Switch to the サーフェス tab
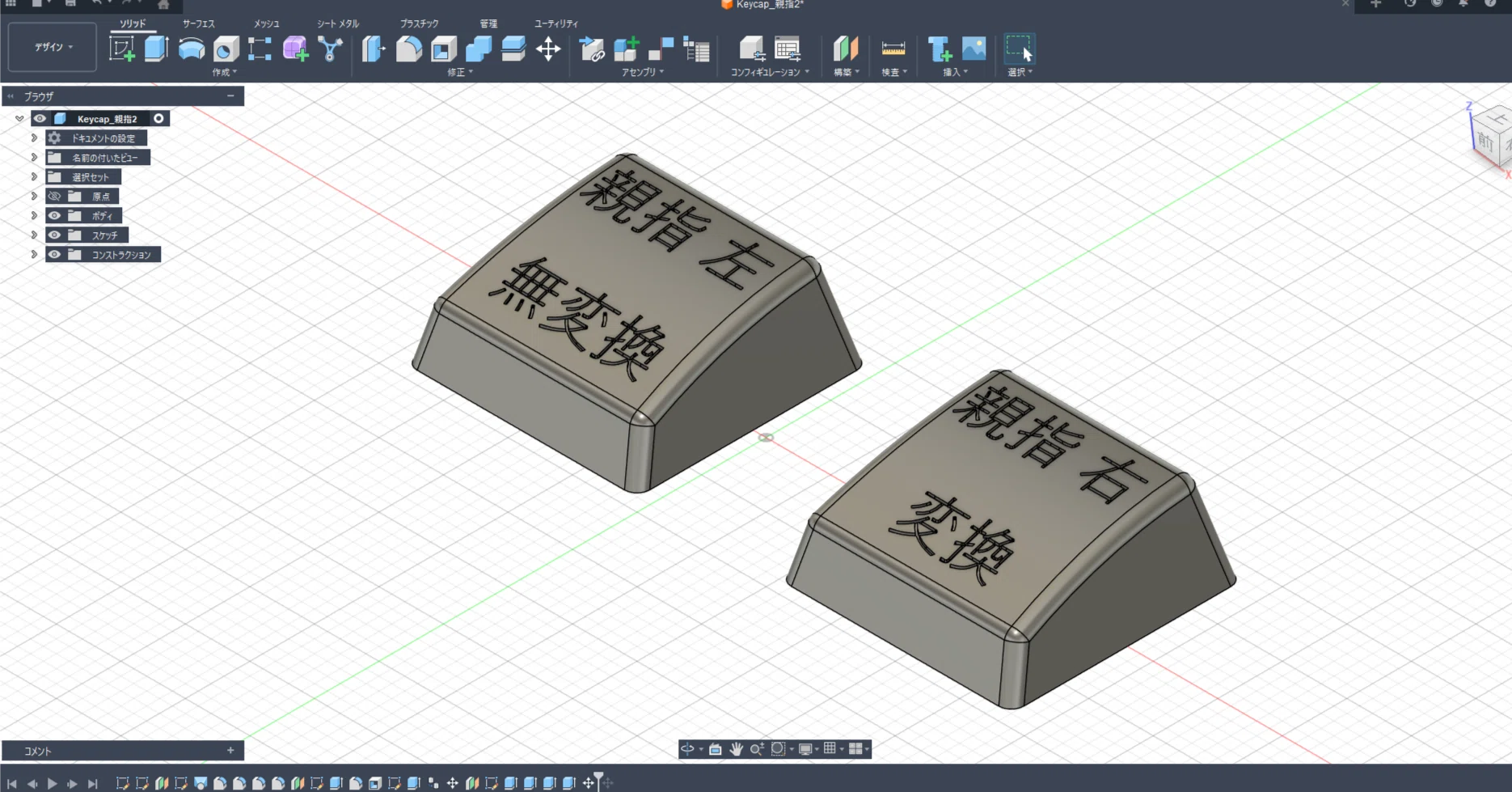Screen dimensions: 1512x792 point(199,23)
